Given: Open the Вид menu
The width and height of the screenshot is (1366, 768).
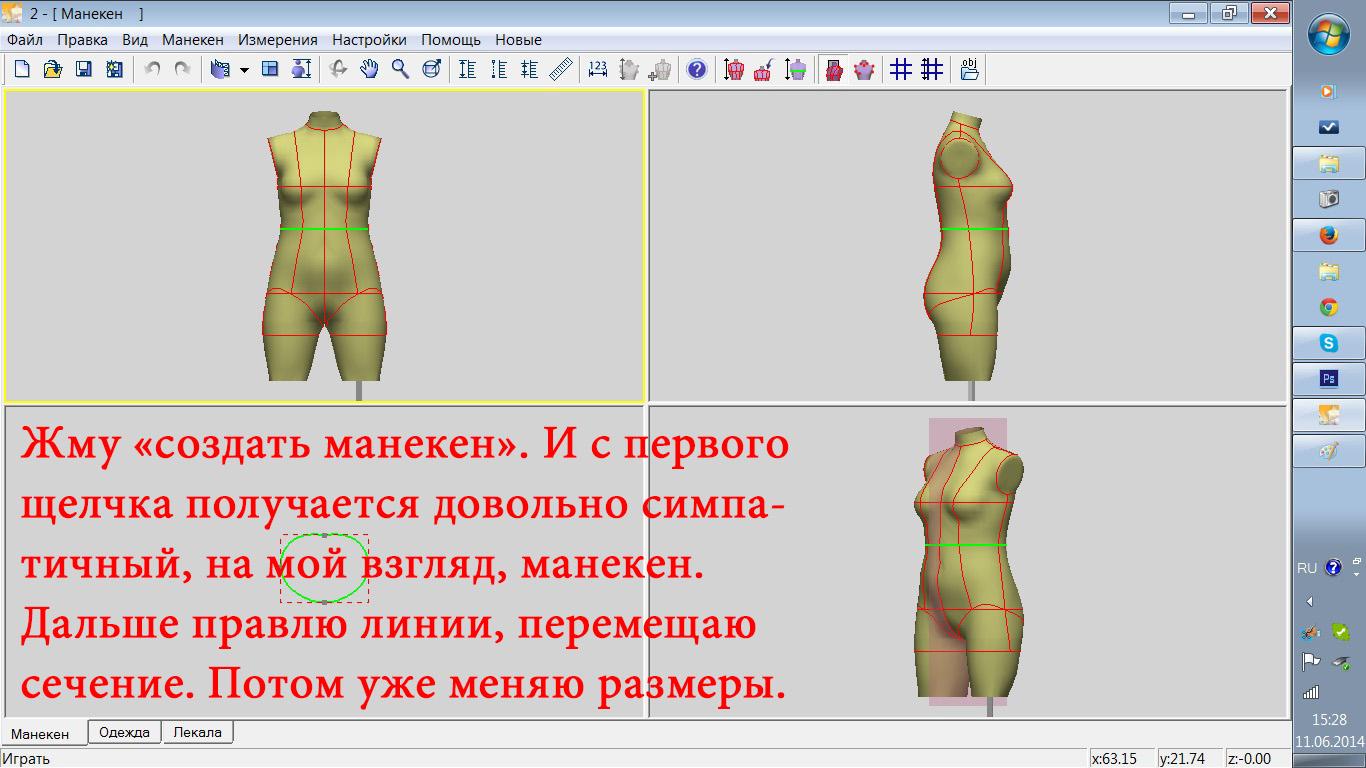Looking at the screenshot, I should pyautogui.click(x=135, y=40).
